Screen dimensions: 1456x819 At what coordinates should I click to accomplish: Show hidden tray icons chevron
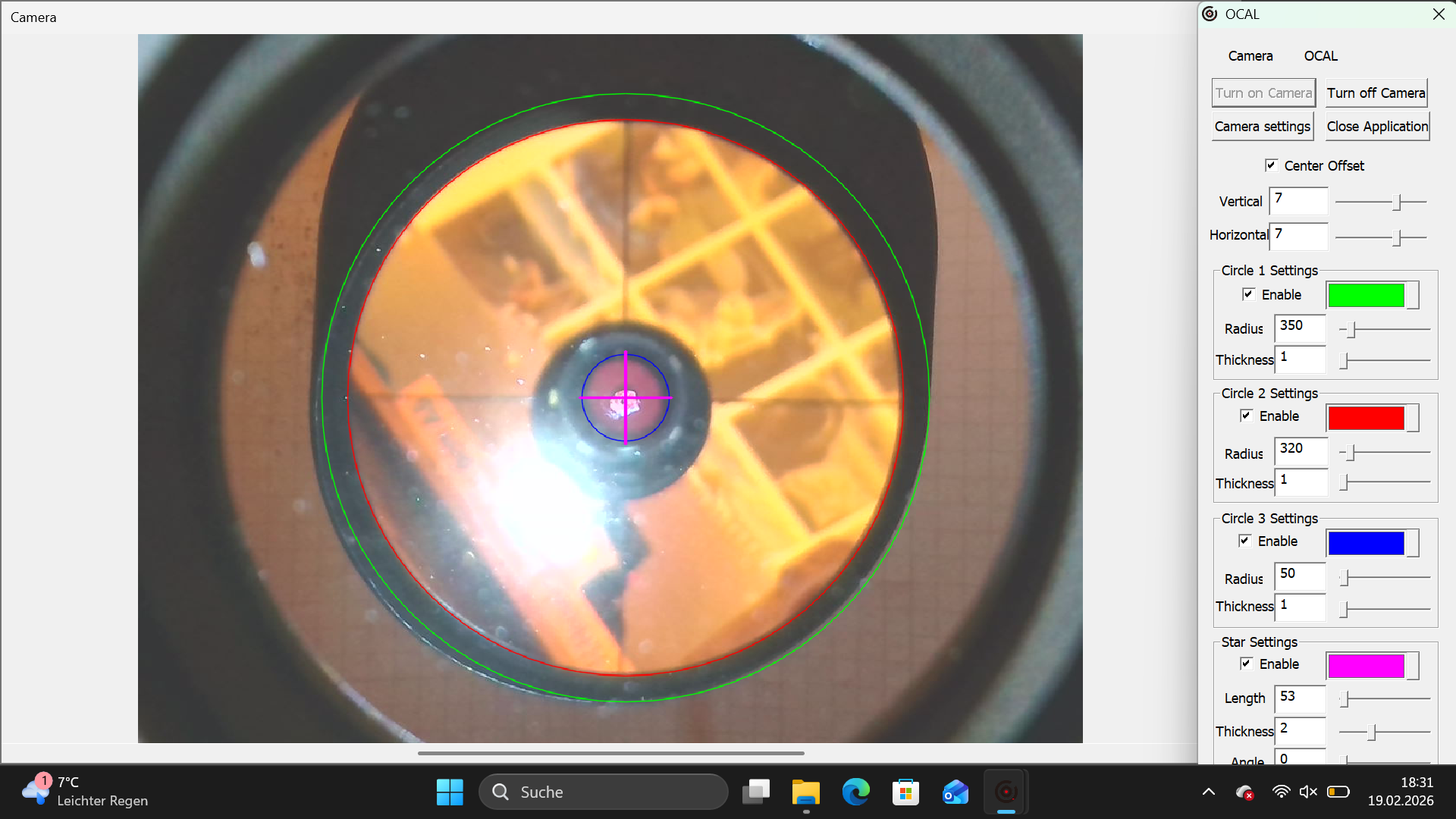click(x=1209, y=792)
